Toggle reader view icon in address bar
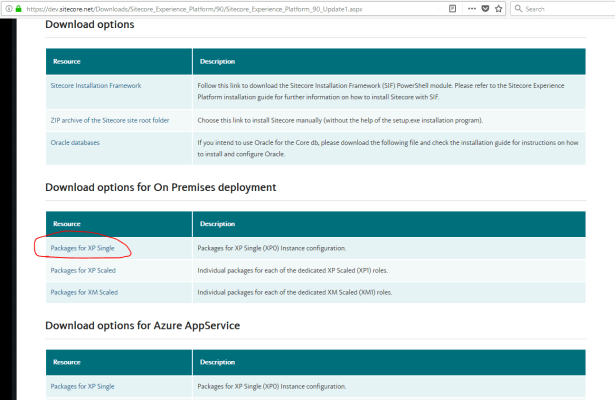This screenshot has width=615, height=400. pos(452,9)
